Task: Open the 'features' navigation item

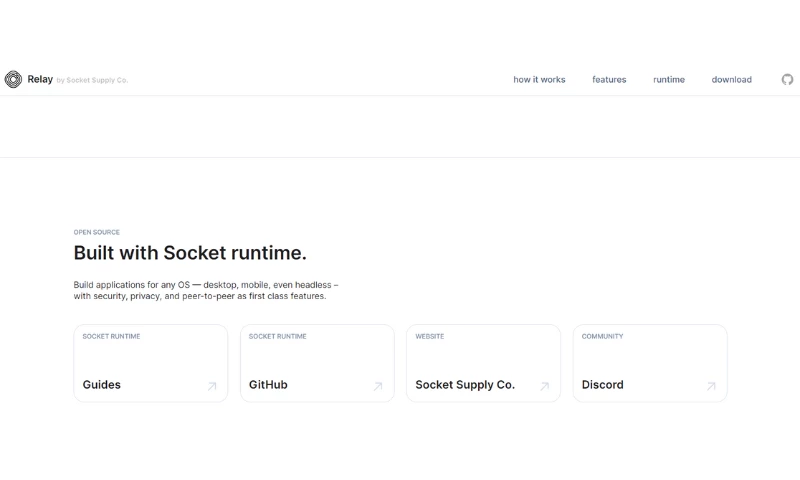Action: click(609, 80)
